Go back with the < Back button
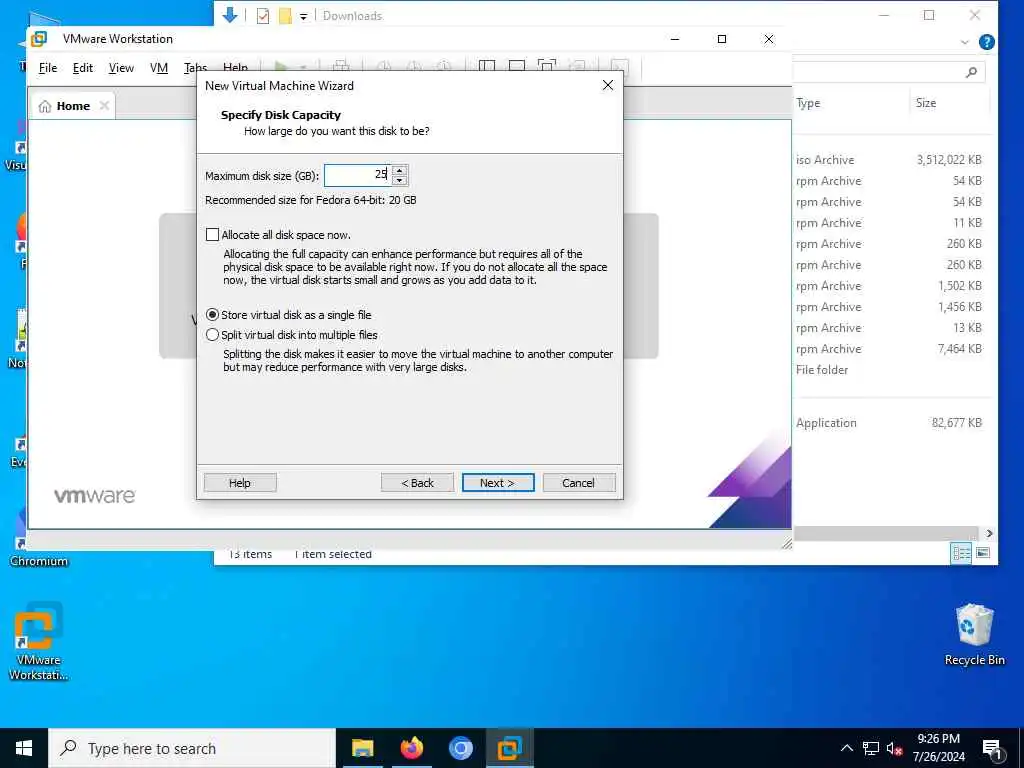 [x=417, y=483]
